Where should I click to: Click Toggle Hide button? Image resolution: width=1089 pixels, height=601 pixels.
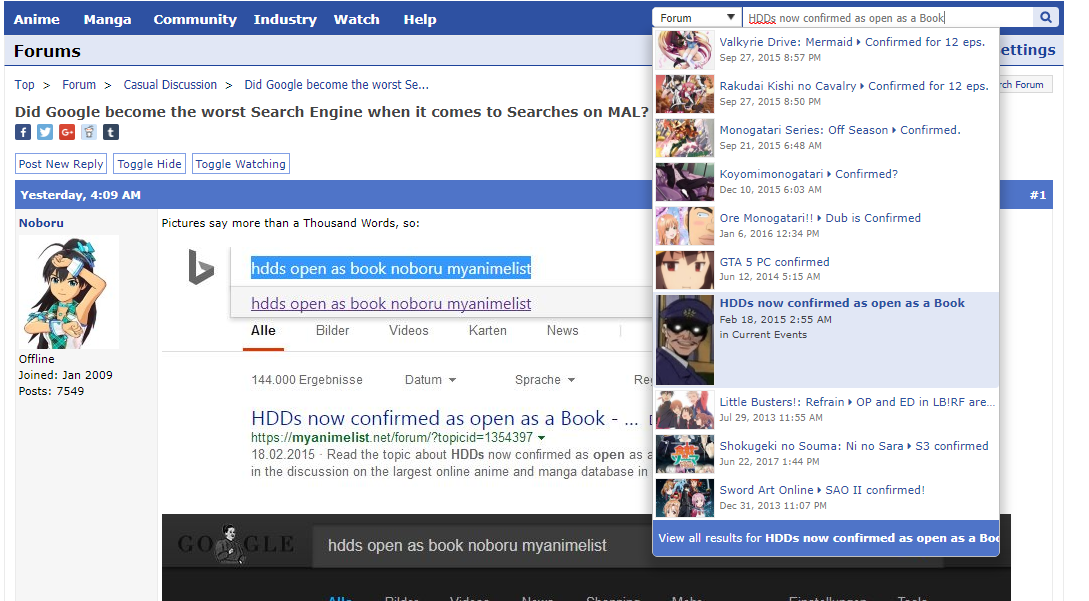click(149, 164)
